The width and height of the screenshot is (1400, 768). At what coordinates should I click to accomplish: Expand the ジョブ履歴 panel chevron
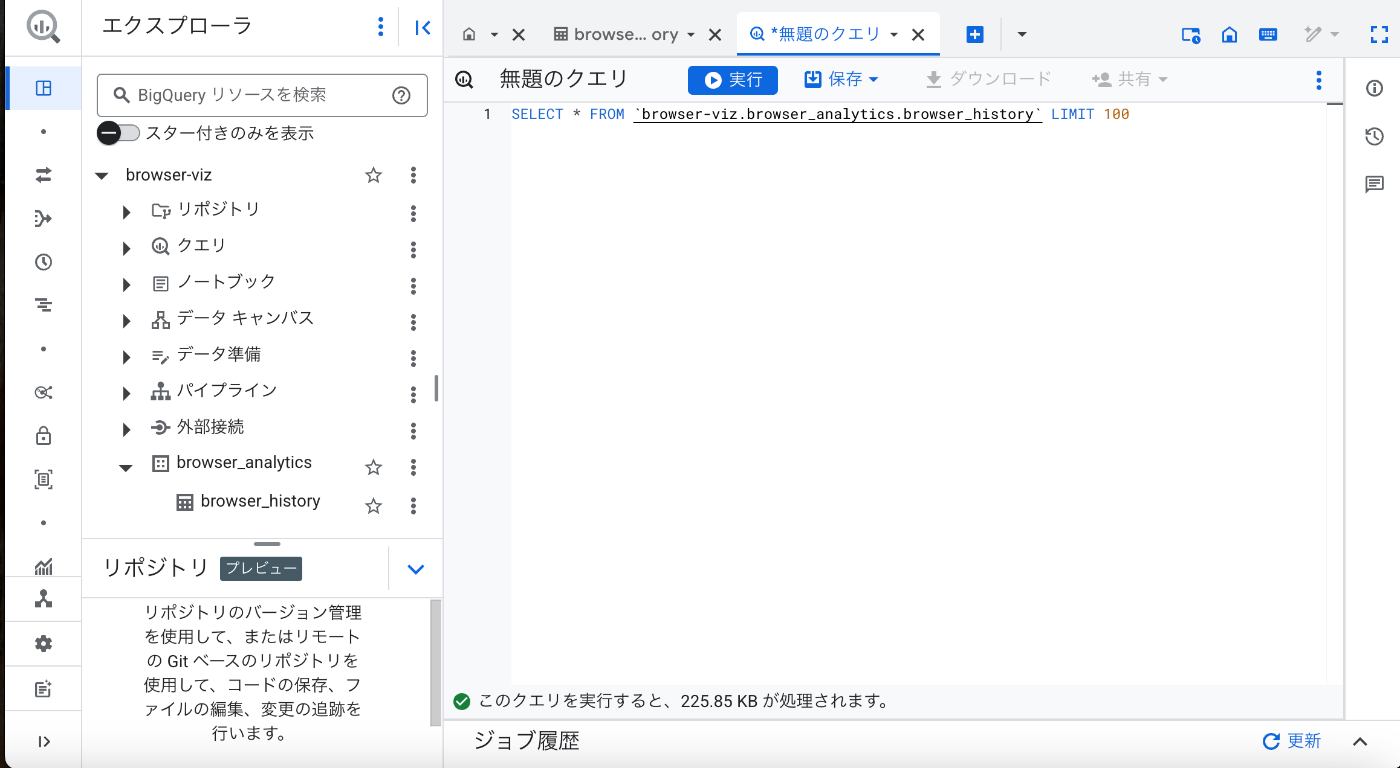click(x=1360, y=742)
